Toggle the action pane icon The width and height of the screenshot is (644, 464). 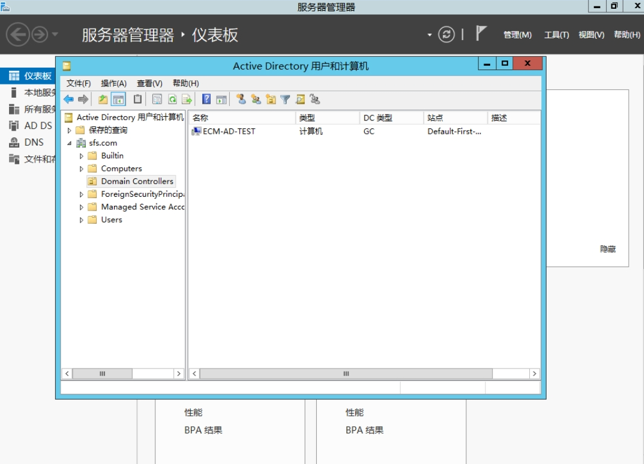[221, 99]
